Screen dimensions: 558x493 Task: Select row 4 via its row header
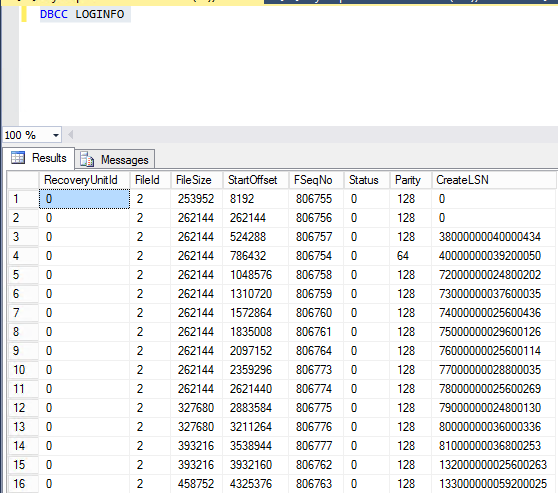coord(23,256)
